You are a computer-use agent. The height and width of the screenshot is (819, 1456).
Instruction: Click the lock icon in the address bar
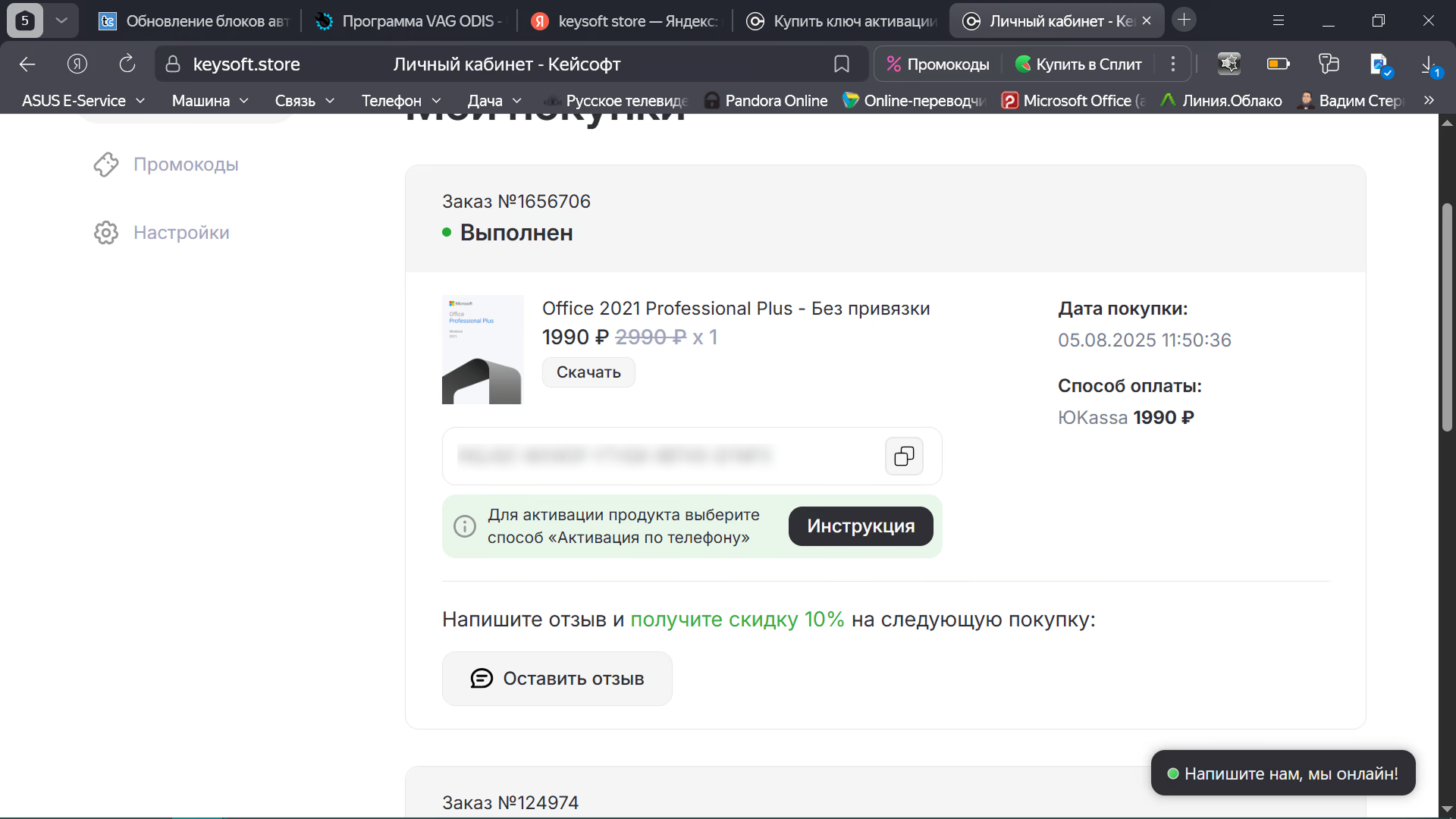tap(173, 64)
